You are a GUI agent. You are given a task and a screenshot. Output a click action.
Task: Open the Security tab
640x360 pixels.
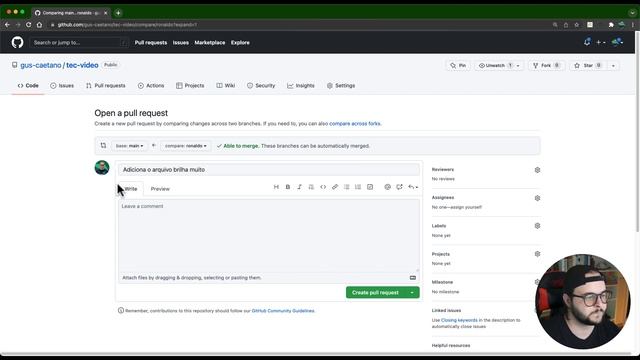pos(261,86)
